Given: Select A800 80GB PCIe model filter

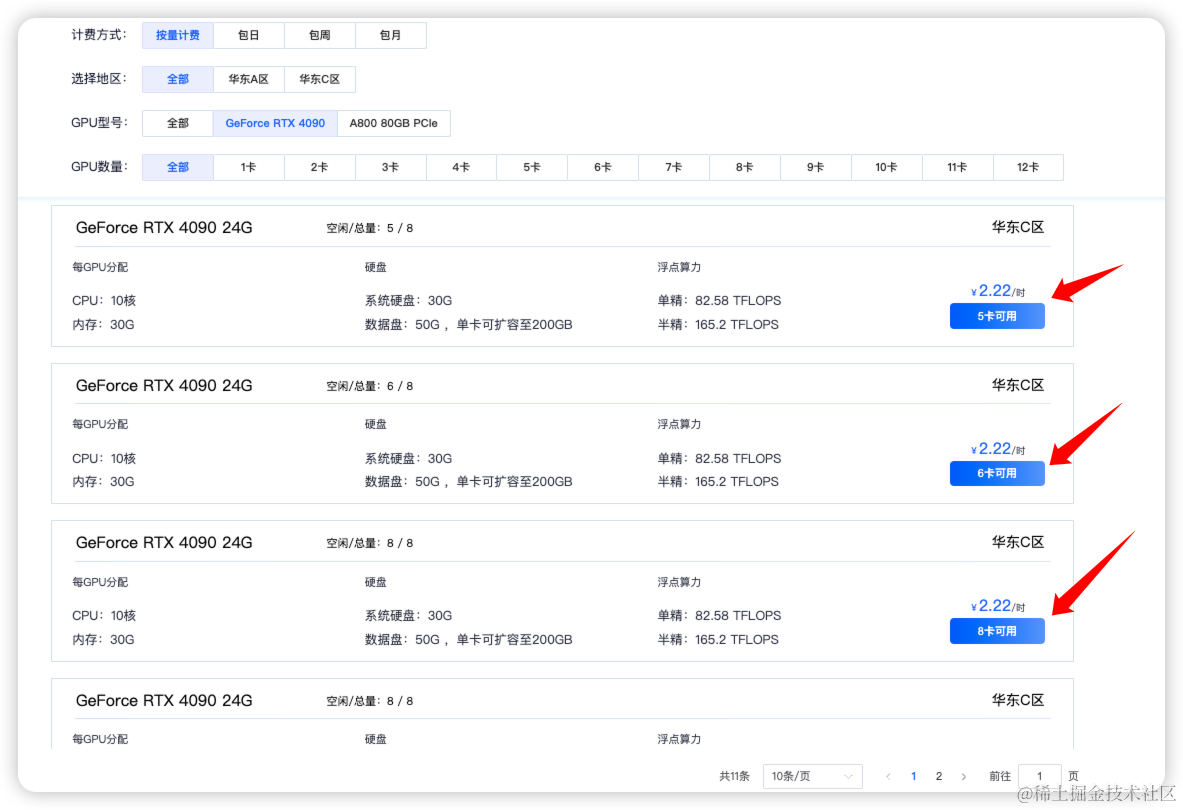Looking at the screenshot, I should [394, 123].
